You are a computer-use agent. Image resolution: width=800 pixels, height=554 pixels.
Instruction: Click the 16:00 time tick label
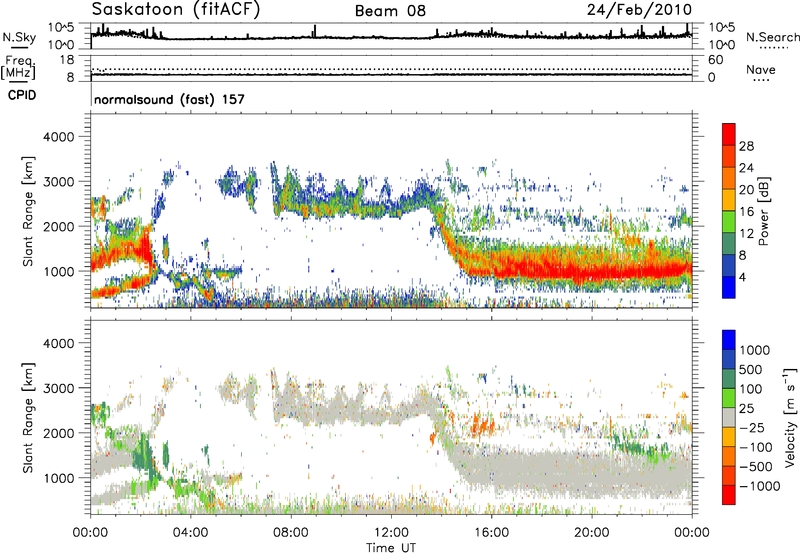pos(491,533)
